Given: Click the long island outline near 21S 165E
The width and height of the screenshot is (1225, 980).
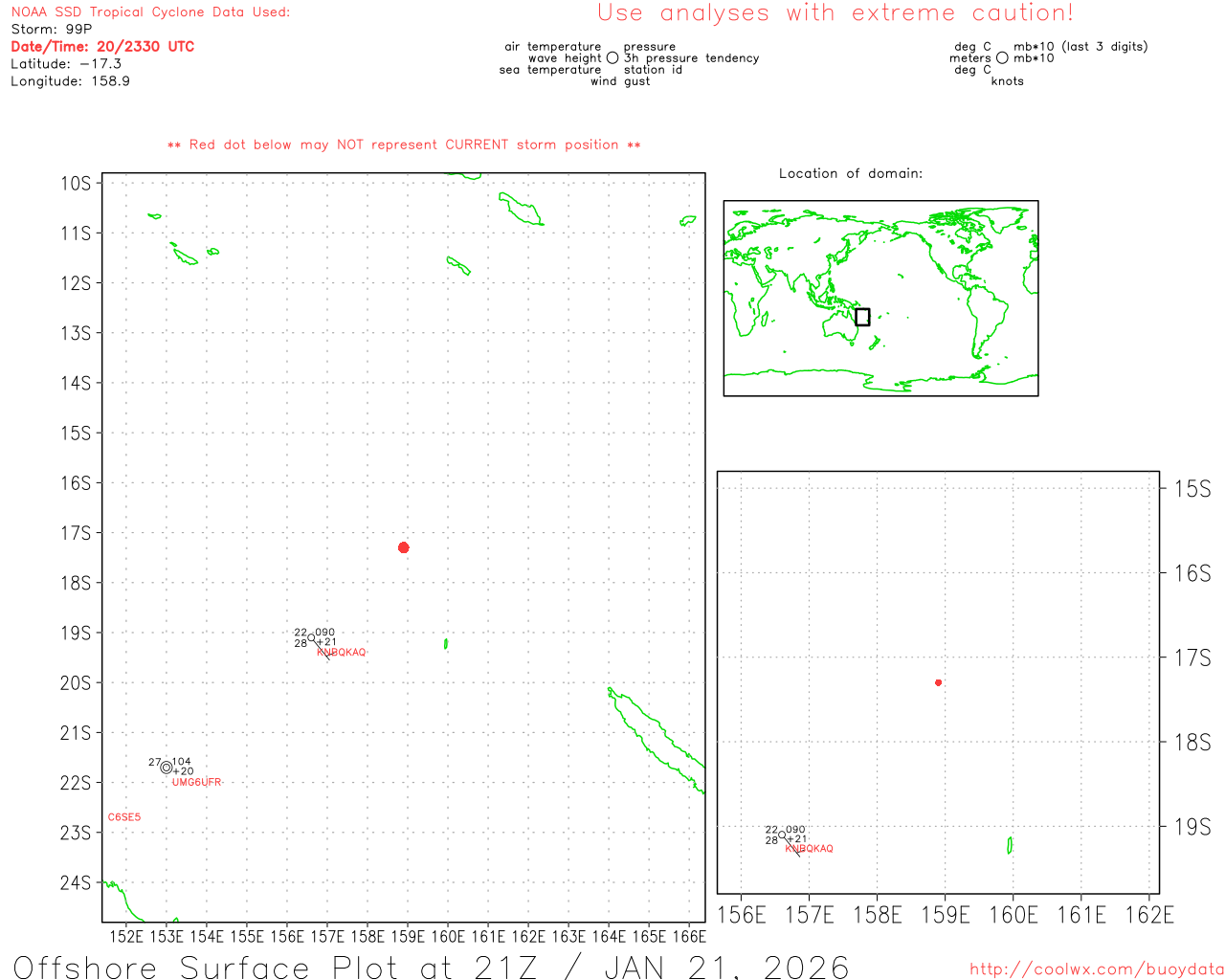Looking at the screenshot, I should click(x=655, y=740).
